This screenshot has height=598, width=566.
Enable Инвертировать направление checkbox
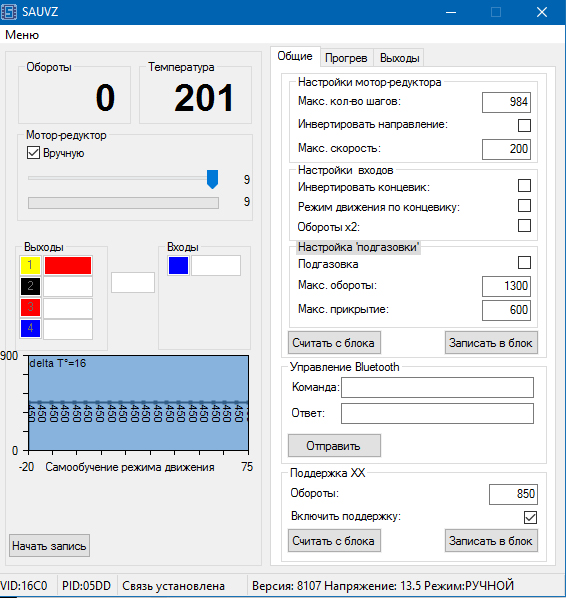pyautogui.click(x=524, y=125)
